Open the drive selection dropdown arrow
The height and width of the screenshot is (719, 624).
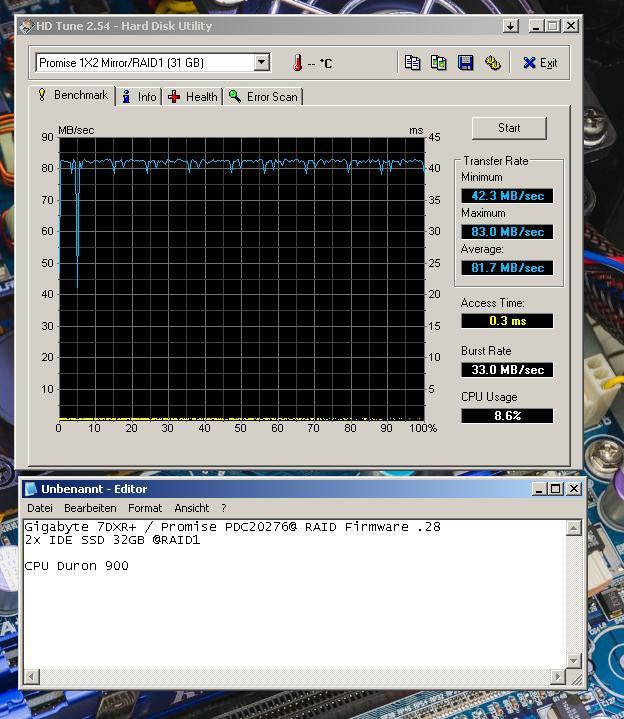(261, 62)
